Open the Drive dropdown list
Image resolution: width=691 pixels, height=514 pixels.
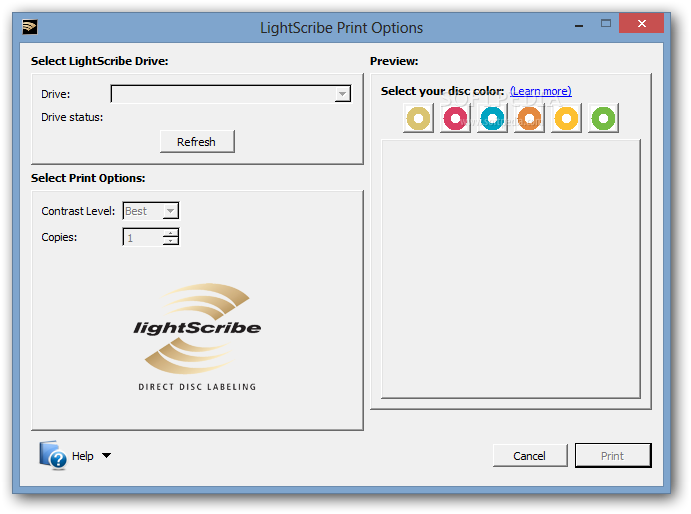(342, 94)
